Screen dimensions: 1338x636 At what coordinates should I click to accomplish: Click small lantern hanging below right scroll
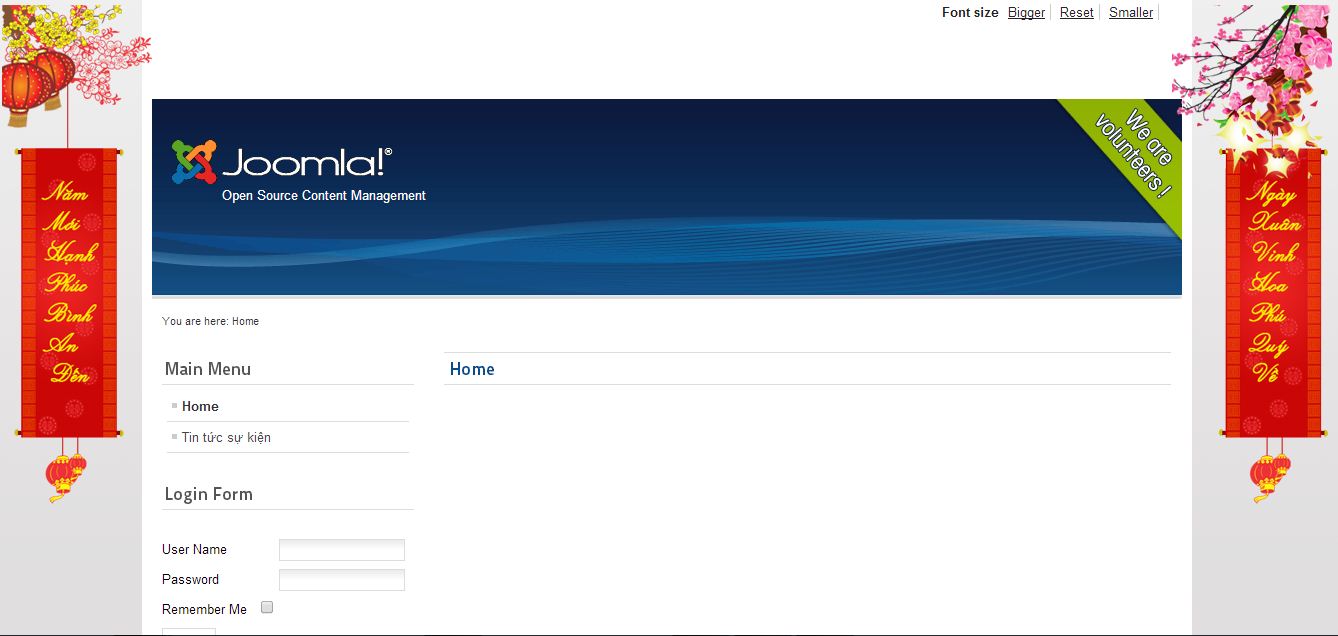(x=1270, y=474)
